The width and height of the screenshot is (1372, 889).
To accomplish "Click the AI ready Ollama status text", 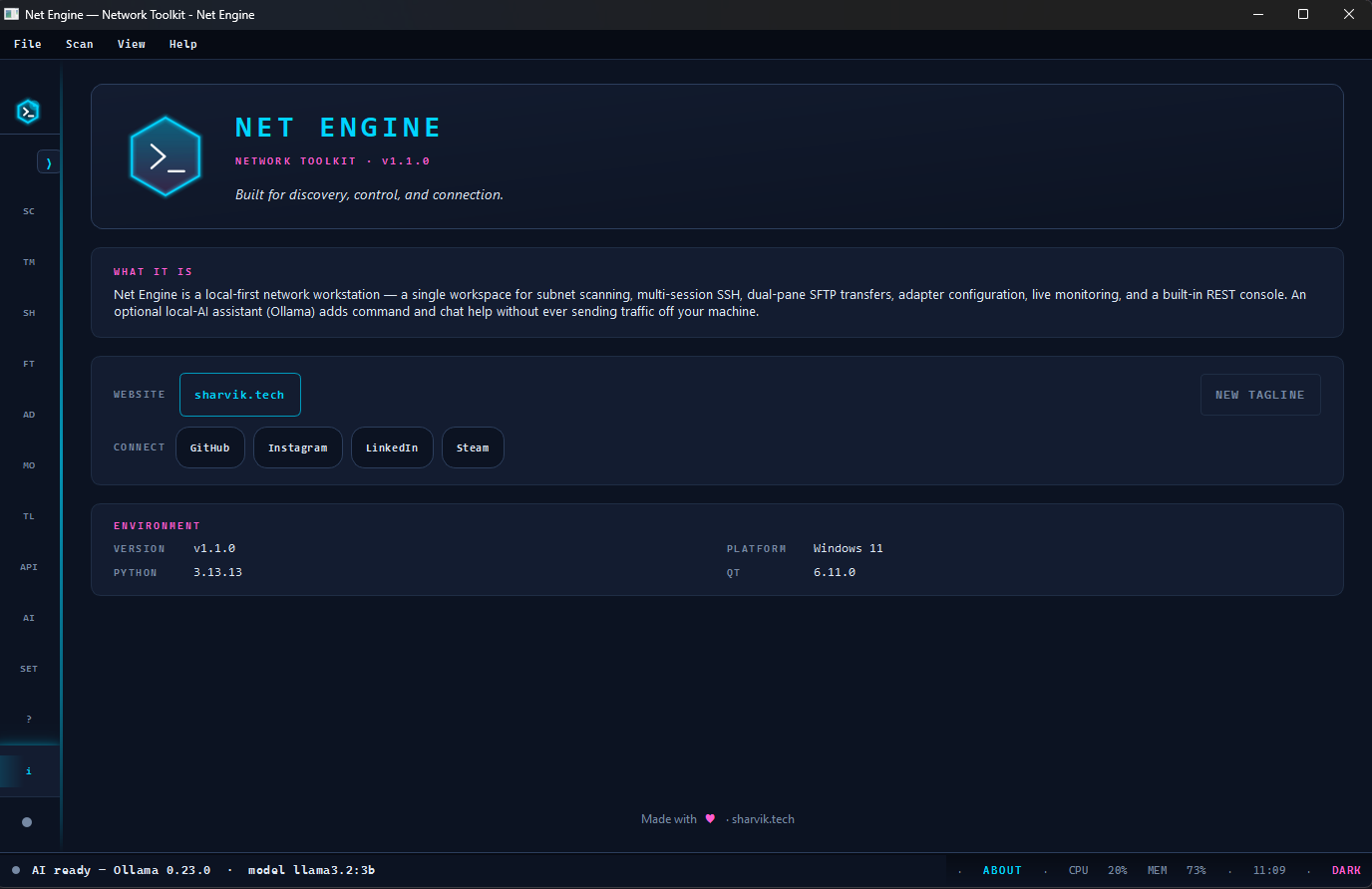I will tap(121, 870).
